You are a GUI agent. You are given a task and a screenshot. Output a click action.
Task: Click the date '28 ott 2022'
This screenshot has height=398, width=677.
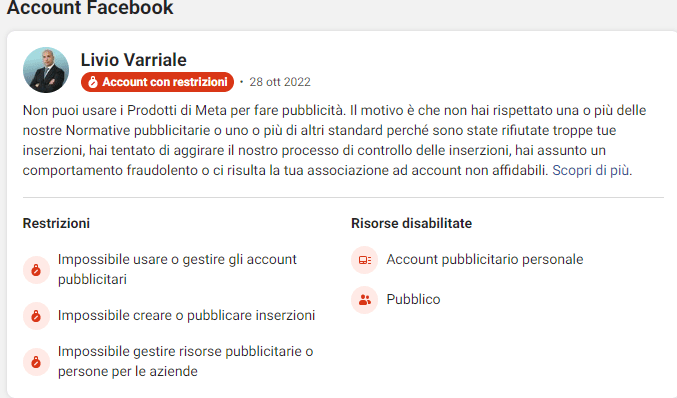[x=280, y=82]
